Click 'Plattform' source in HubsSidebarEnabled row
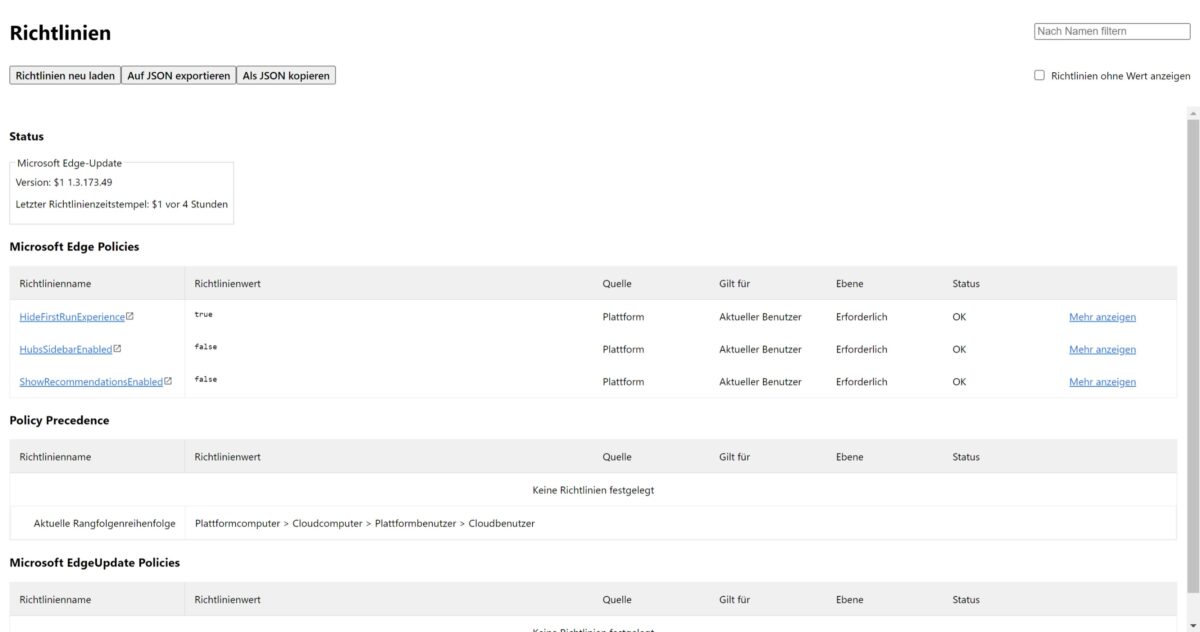The height and width of the screenshot is (632, 1200). (623, 349)
